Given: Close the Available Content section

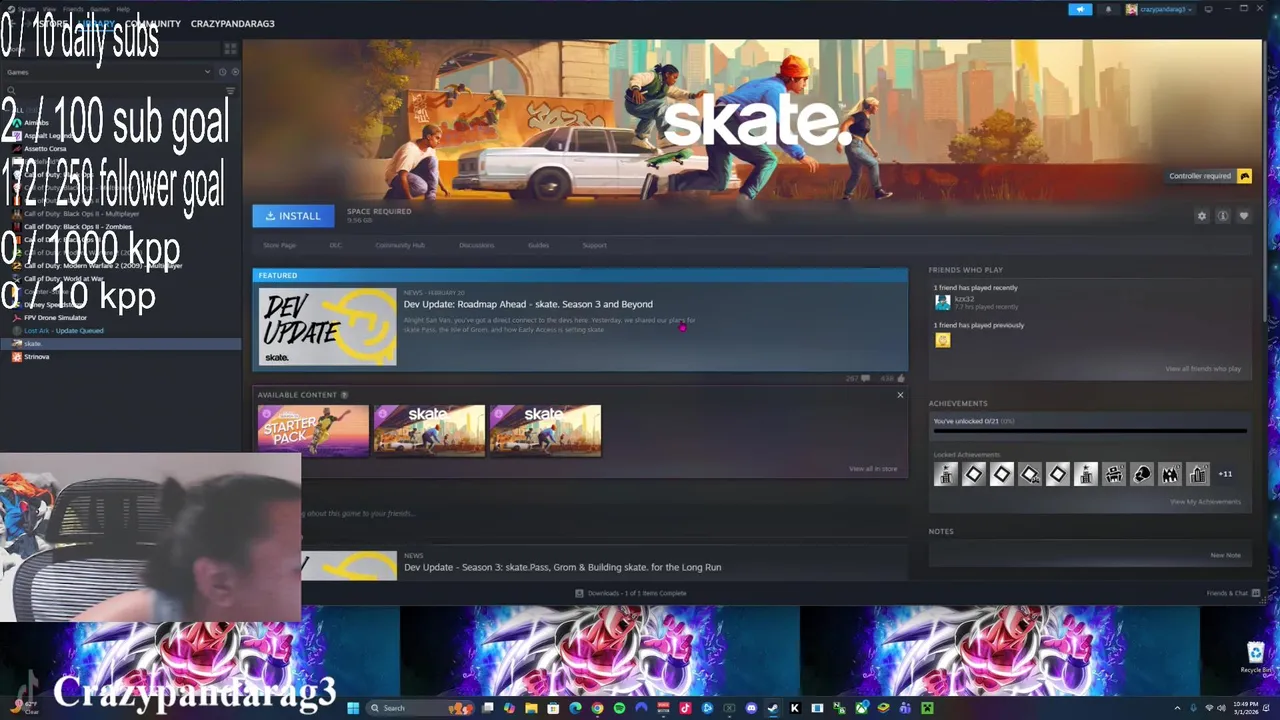Looking at the screenshot, I should (900, 395).
